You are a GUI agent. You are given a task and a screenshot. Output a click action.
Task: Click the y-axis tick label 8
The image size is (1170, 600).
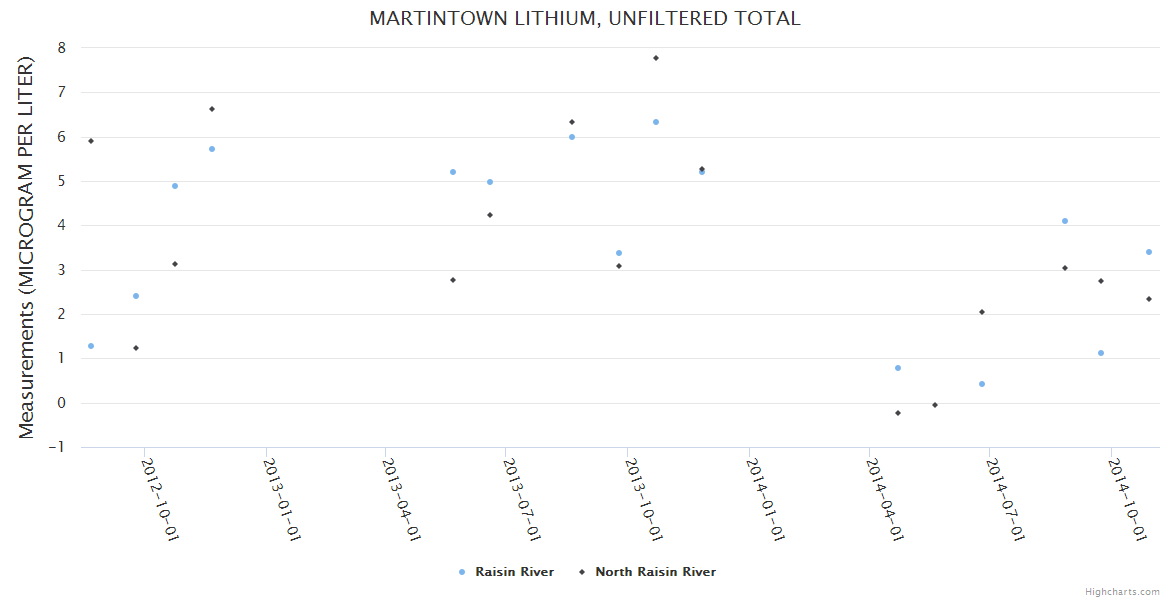[x=61, y=48]
